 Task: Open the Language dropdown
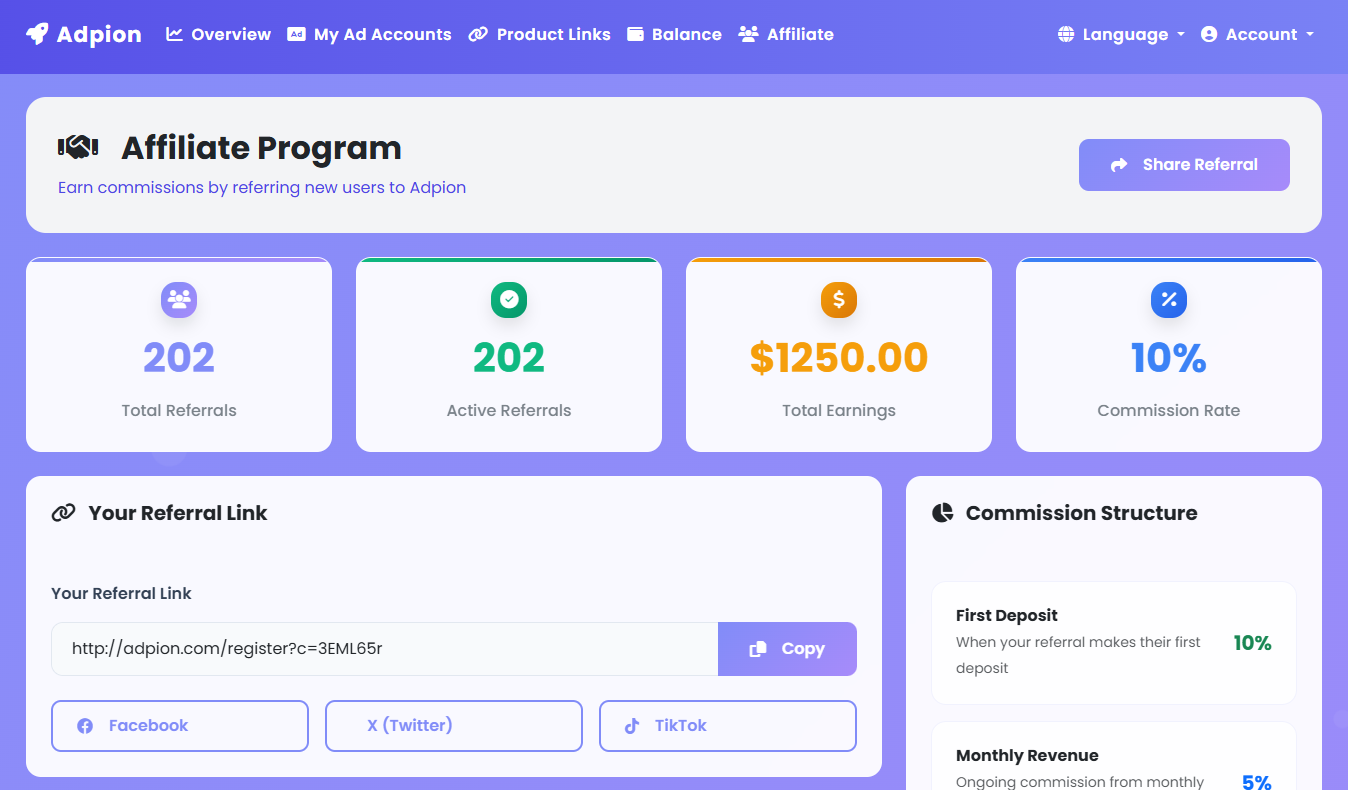pos(1121,34)
